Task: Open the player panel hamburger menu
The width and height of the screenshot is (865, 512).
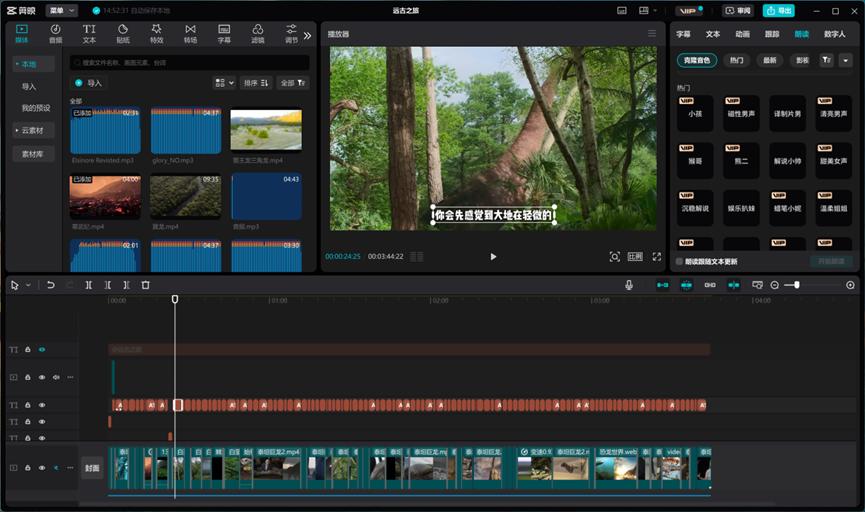Action: point(652,34)
